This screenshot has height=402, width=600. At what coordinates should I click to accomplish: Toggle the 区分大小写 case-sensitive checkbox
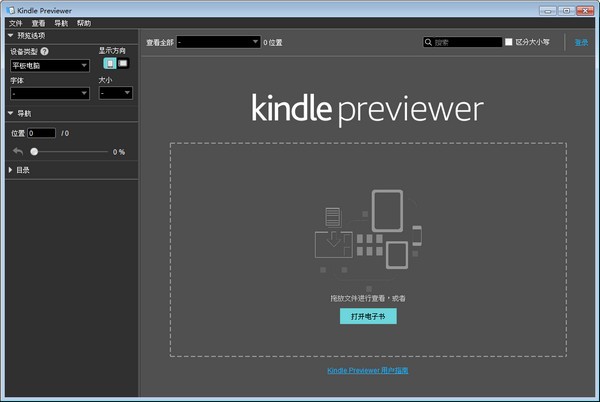509,42
